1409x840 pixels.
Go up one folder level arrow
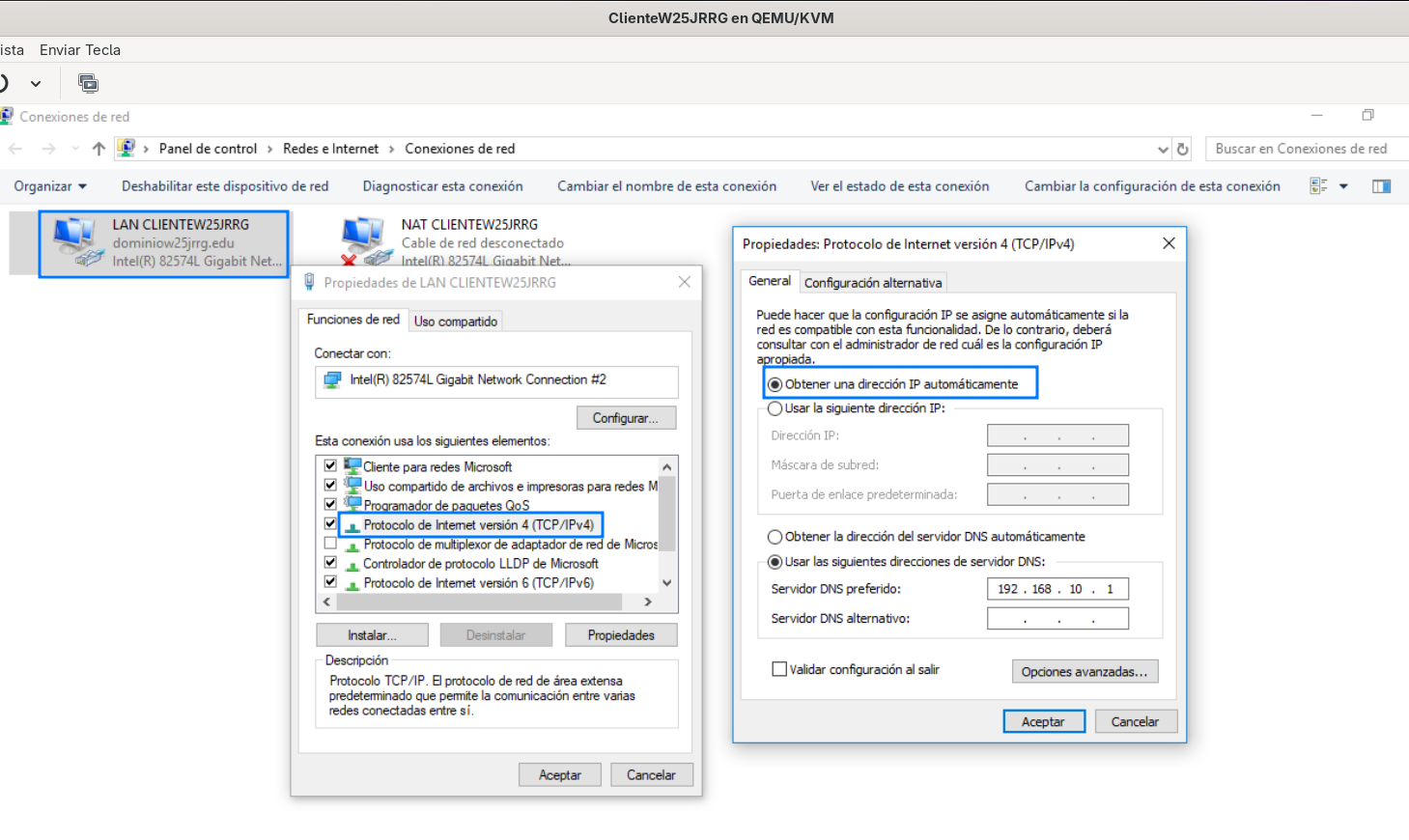click(99, 149)
